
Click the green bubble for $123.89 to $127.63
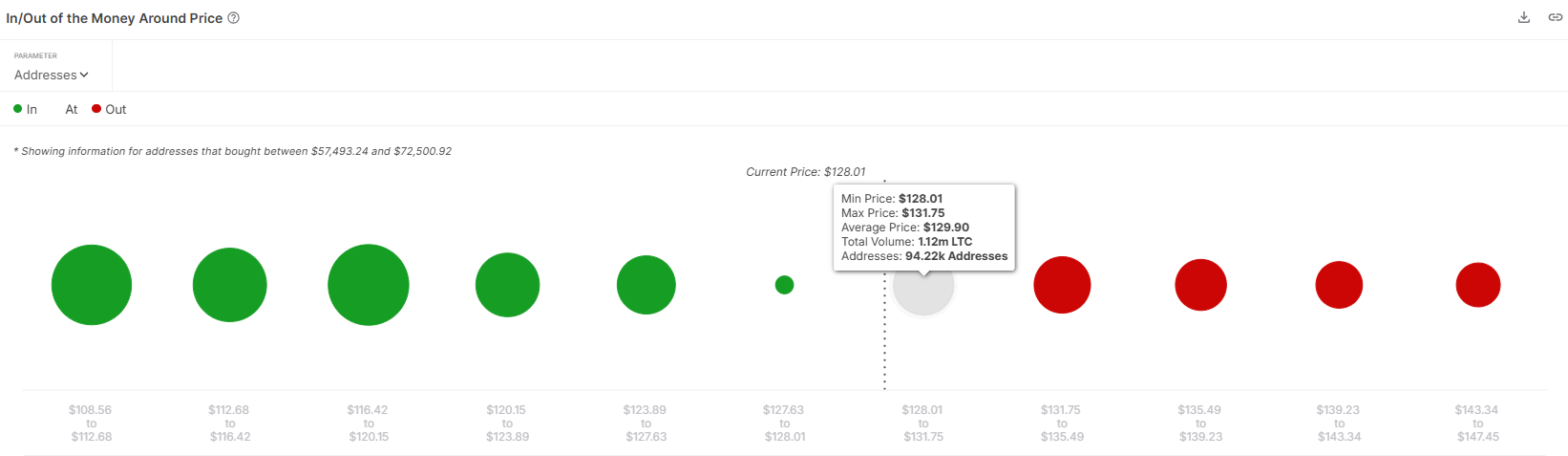(646, 285)
